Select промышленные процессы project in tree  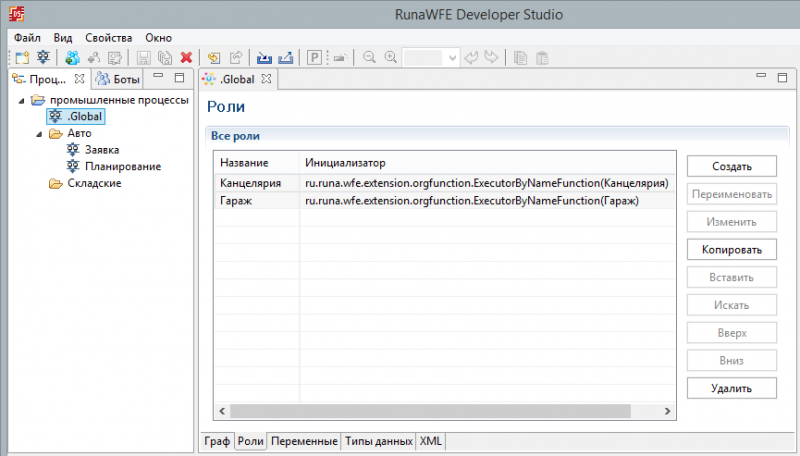(110, 100)
